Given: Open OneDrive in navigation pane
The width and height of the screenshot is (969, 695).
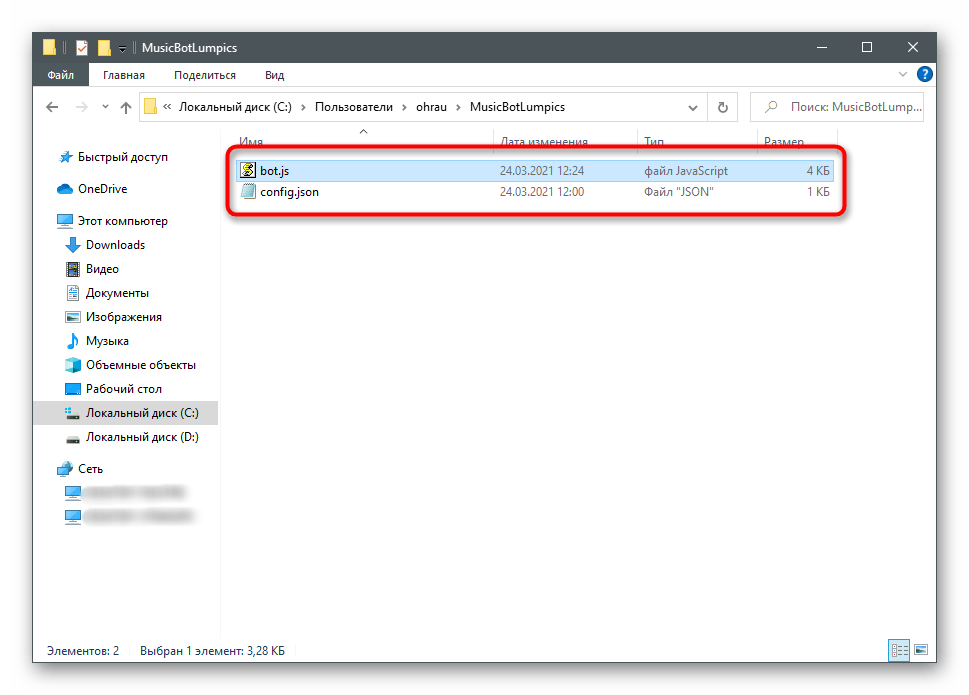Looking at the screenshot, I should (102, 189).
